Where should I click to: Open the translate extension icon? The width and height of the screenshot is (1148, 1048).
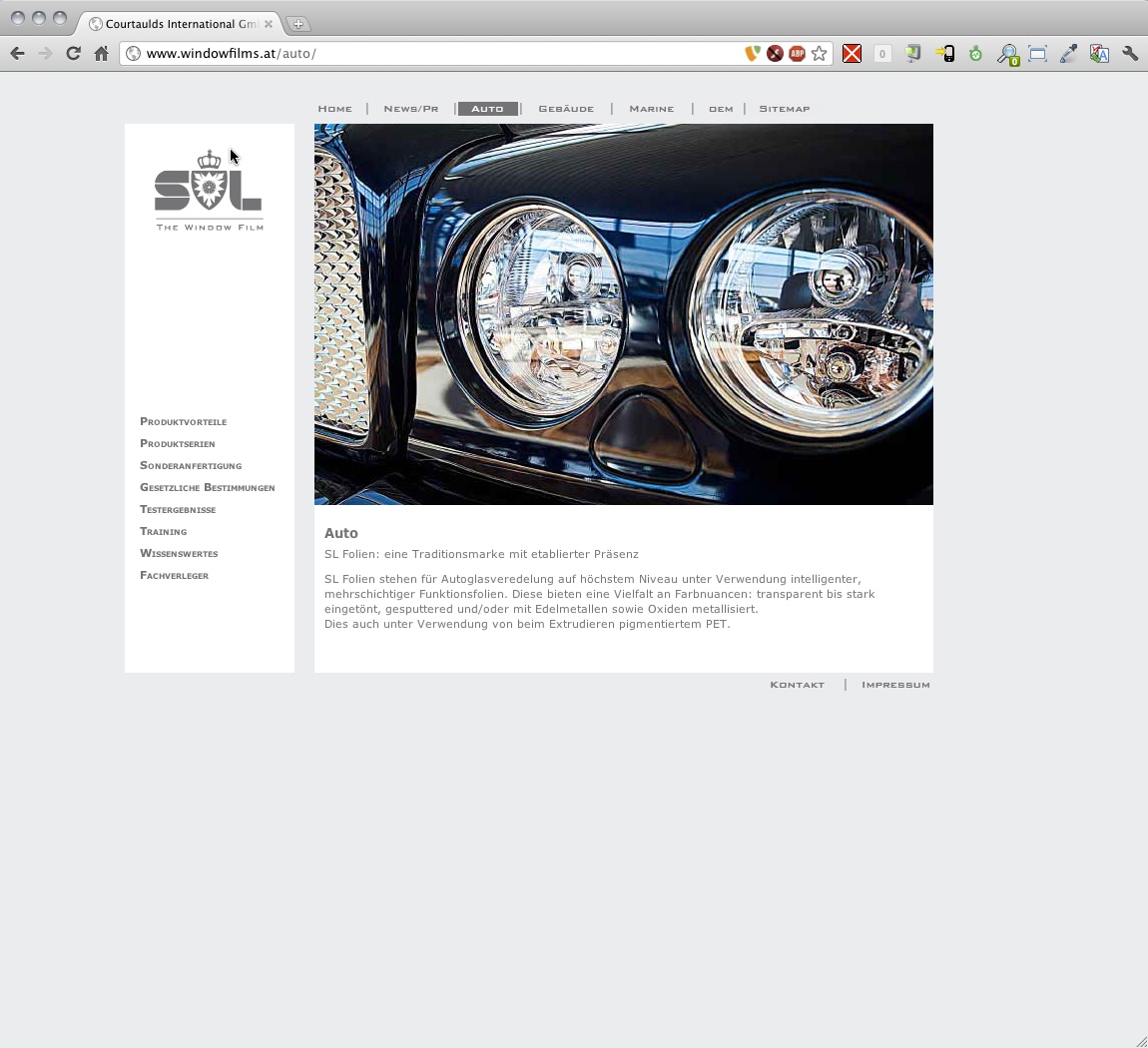(1099, 54)
